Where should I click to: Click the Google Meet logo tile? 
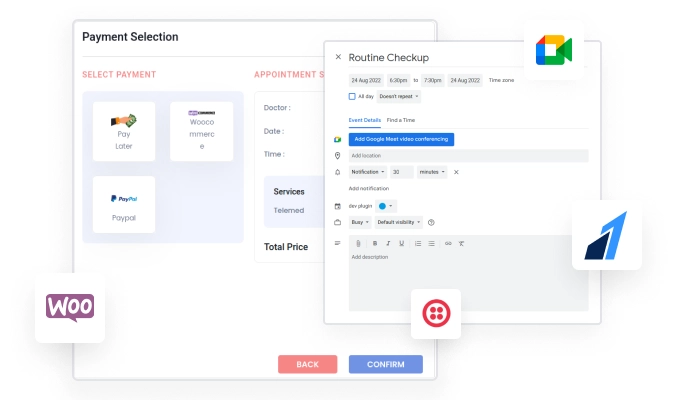554,50
